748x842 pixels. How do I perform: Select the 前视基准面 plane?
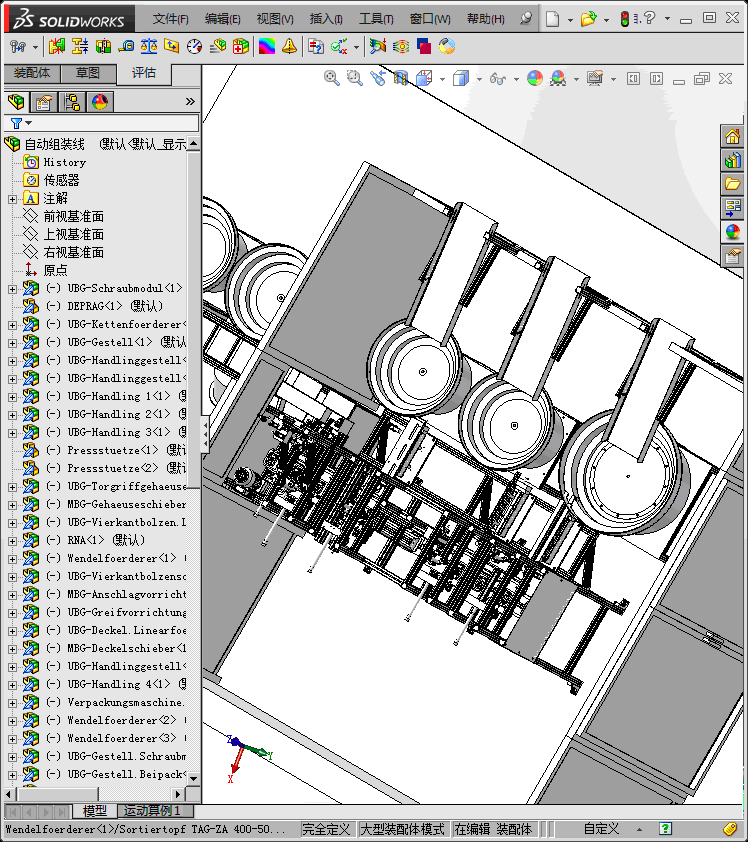point(74,216)
